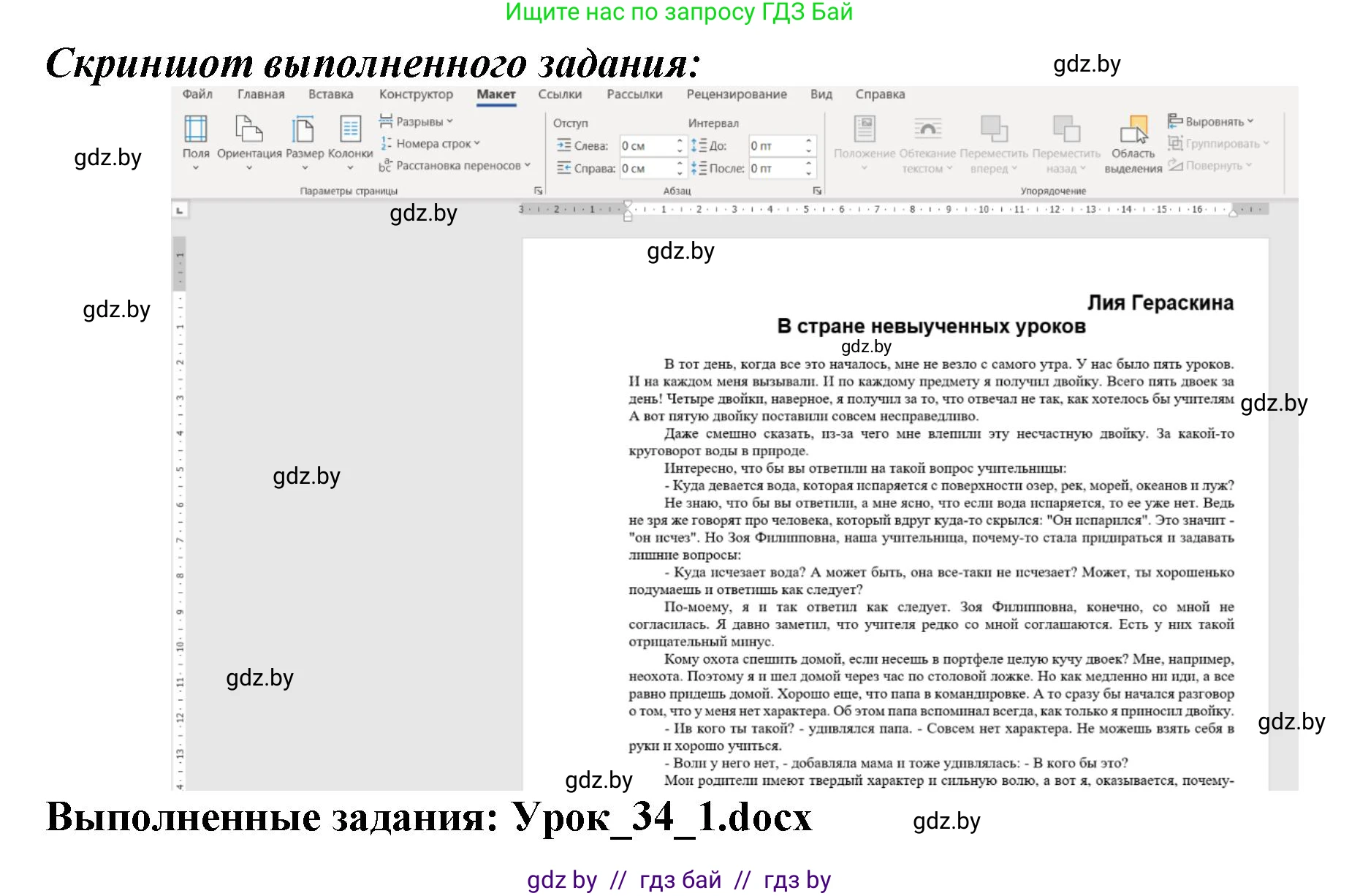Screen dimensions: 1360x896
Task: Toggle Номера строк option
Action: tap(428, 144)
